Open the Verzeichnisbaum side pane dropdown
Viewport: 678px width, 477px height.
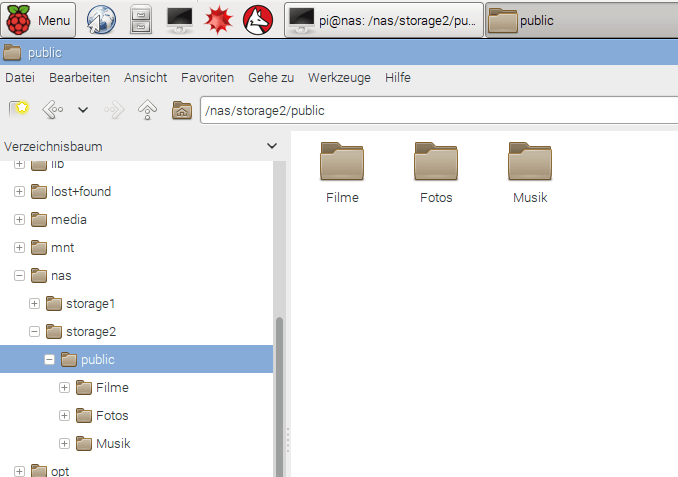tap(271, 147)
